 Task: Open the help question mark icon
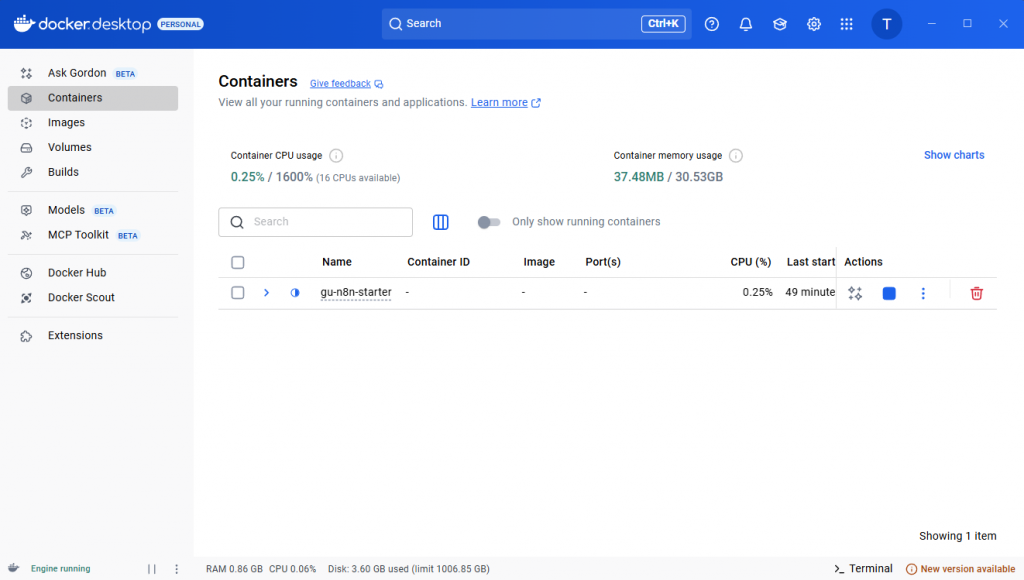pos(712,24)
